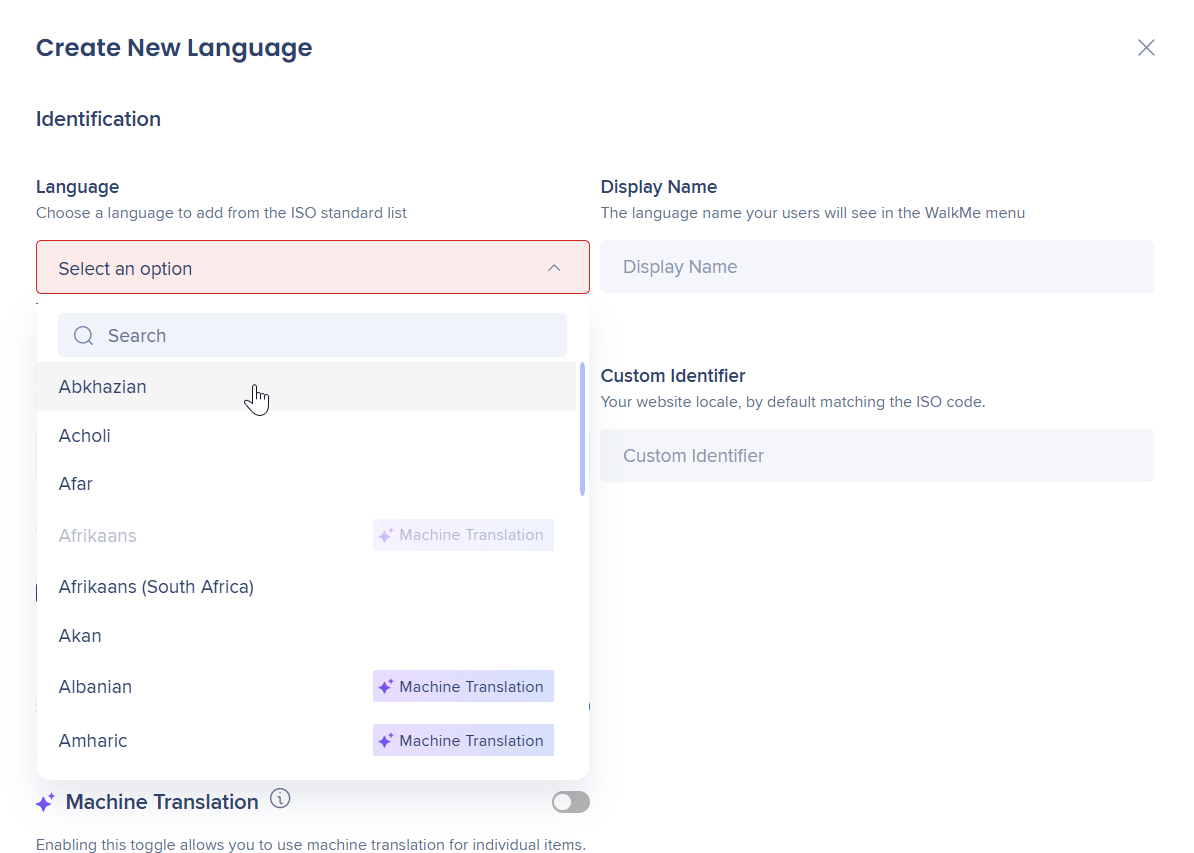The image size is (1194, 853).
Task: Choose Afar in the language list
Action: click(x=76, y=484)
